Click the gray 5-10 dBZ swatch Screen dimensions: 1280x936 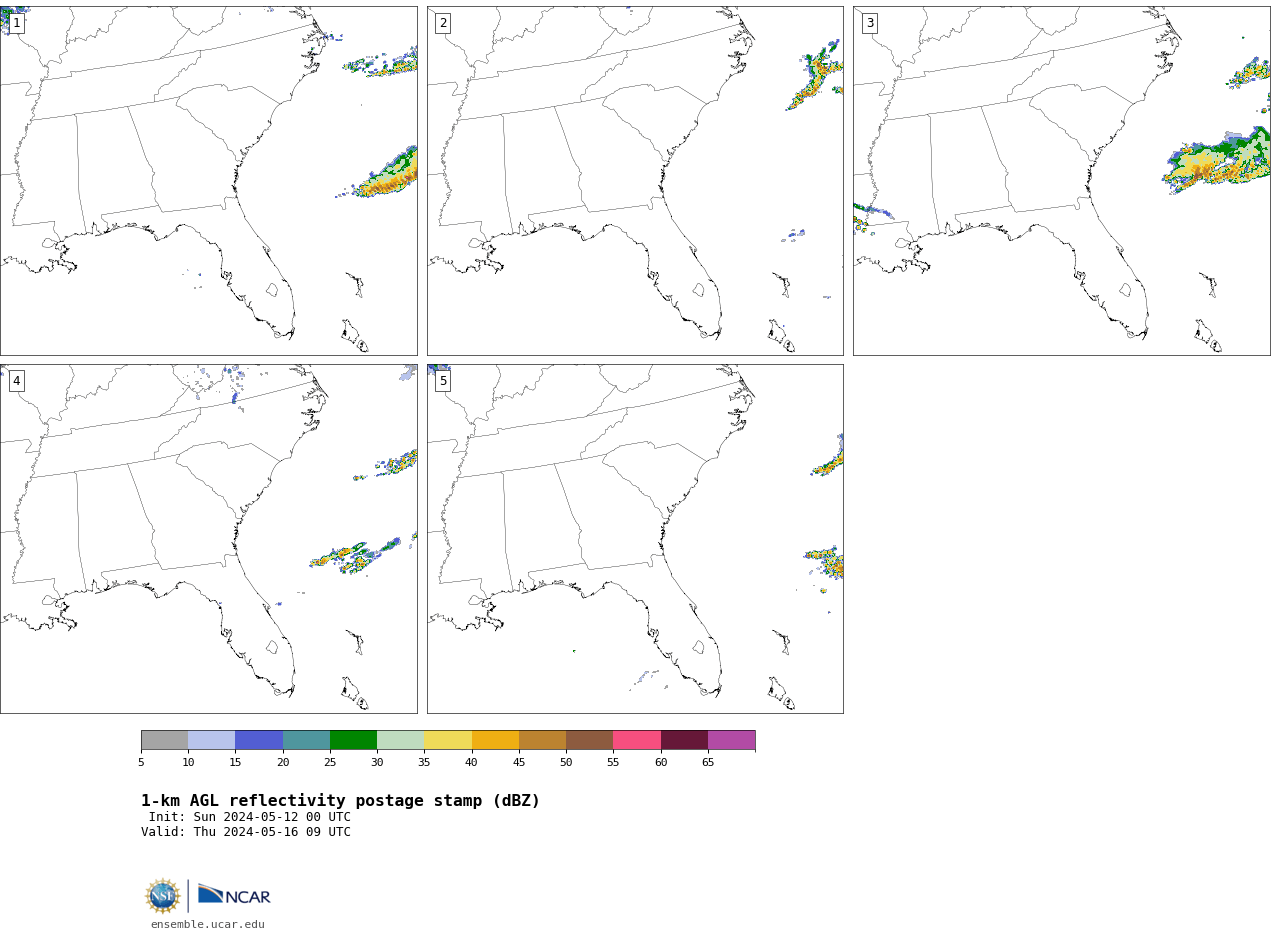coord(164,740)
